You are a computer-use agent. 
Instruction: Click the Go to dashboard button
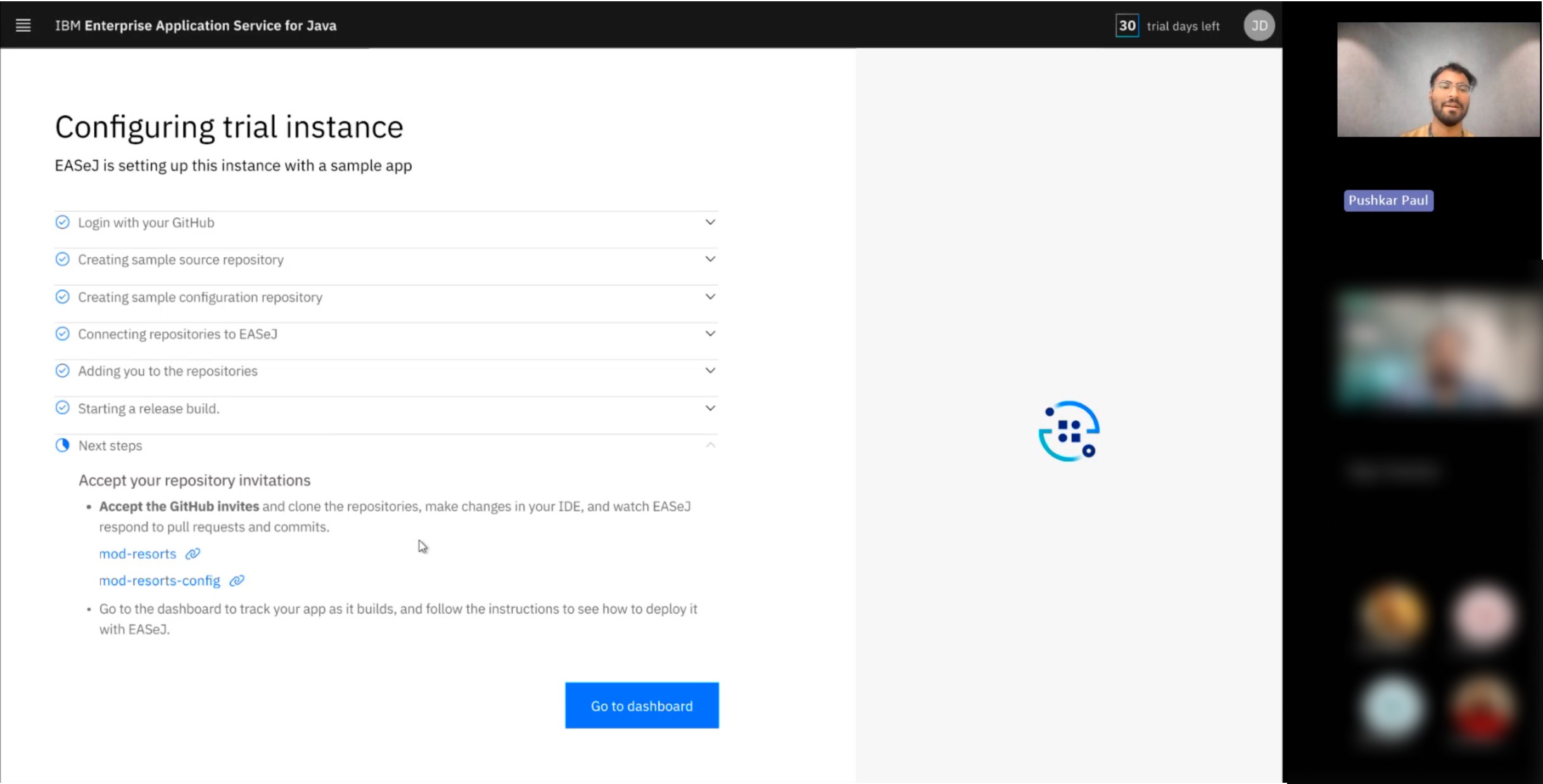642,705
